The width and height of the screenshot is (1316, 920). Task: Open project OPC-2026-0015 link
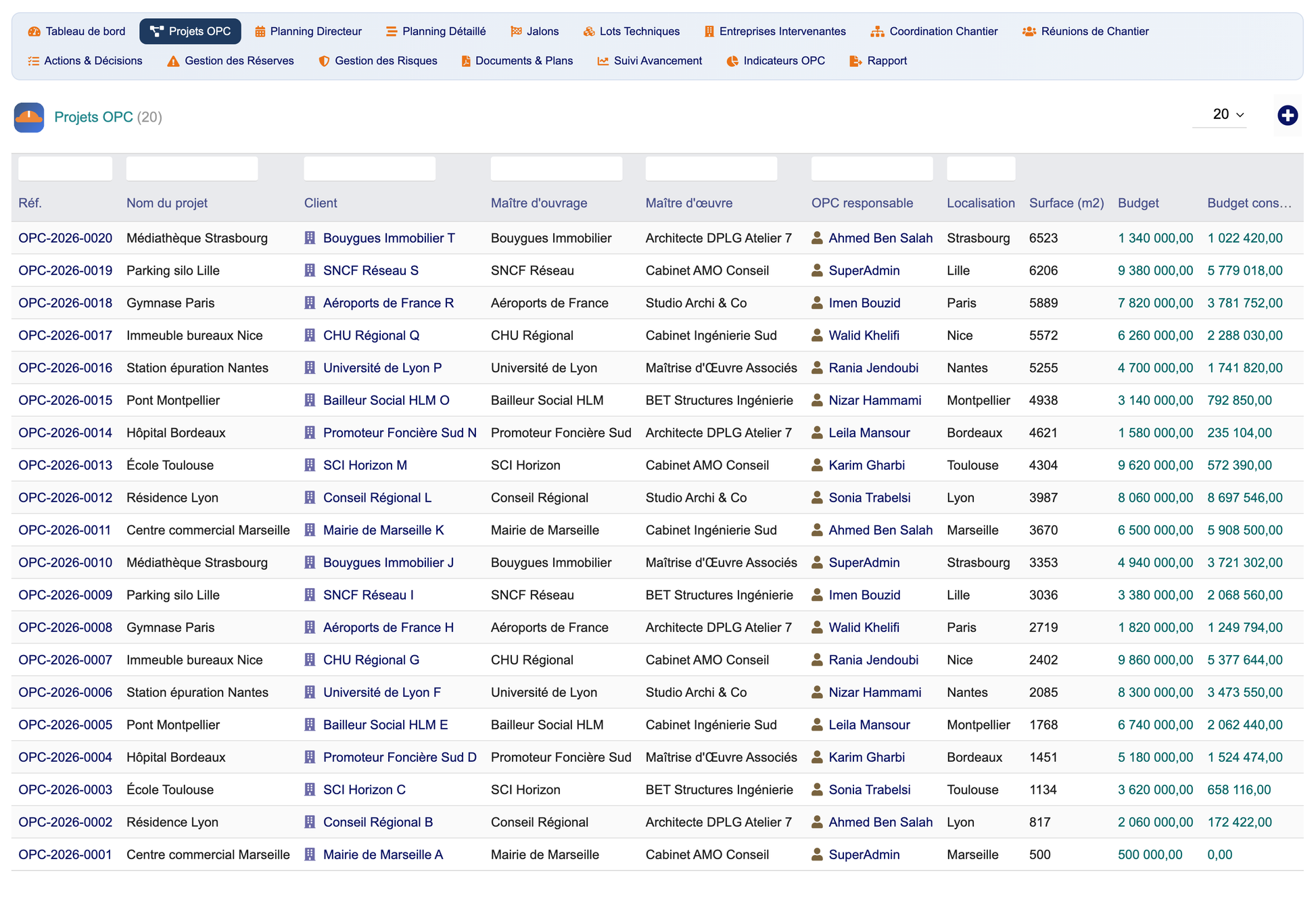click(x=65, y=400)
